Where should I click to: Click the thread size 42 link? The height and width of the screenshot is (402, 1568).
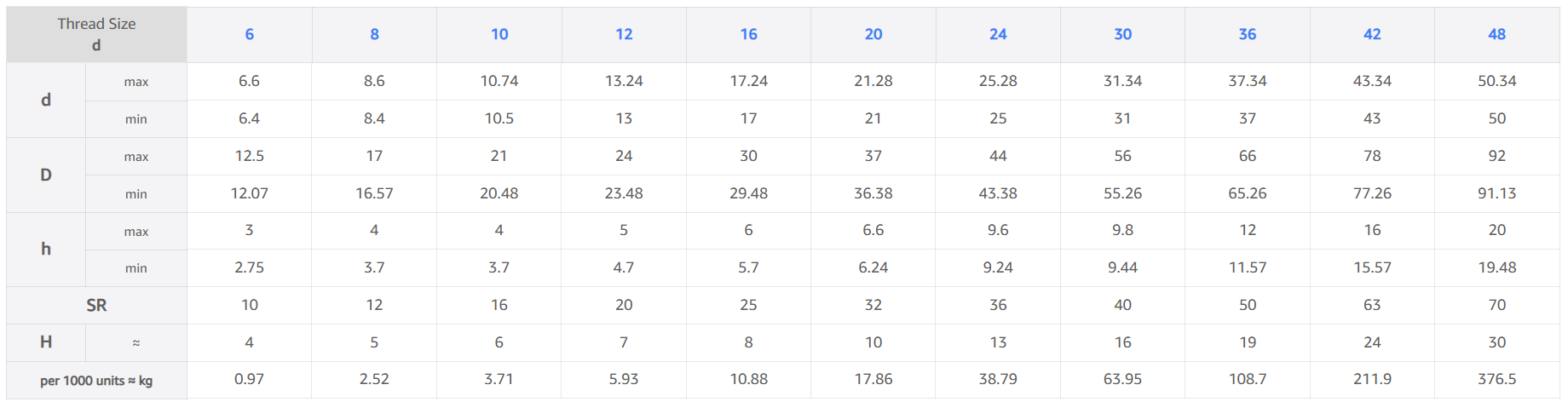pyautogui.click(x=1372, y=34)
